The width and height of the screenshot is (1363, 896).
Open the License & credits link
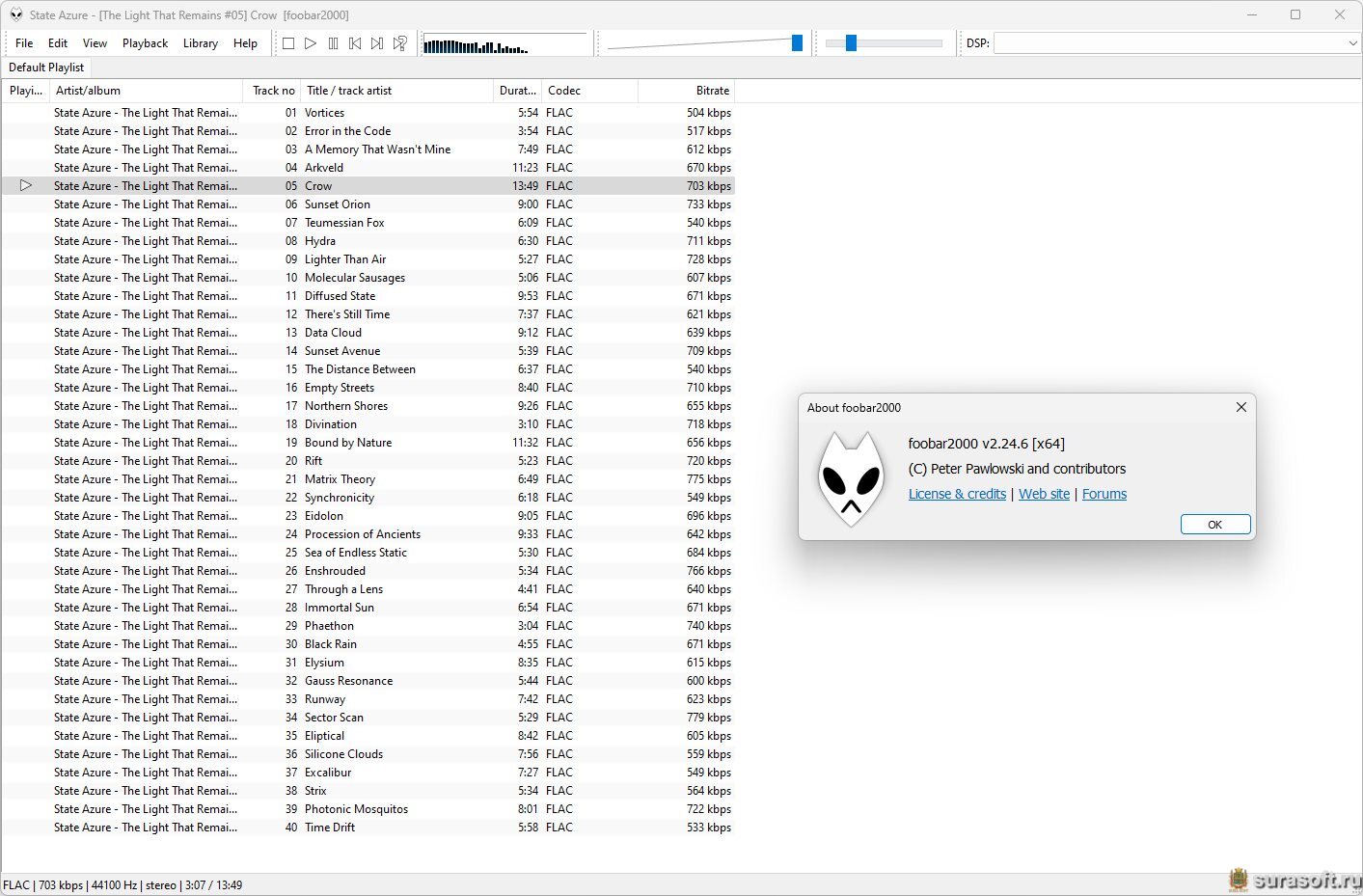click(957, 494)
